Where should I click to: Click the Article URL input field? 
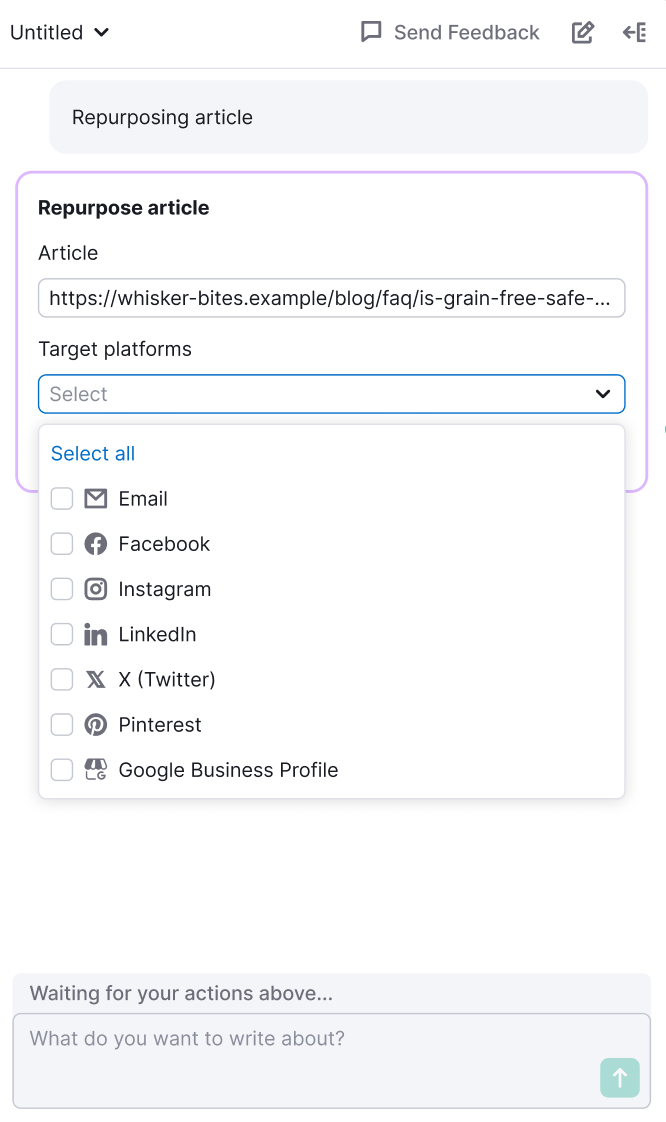(331, 298)
